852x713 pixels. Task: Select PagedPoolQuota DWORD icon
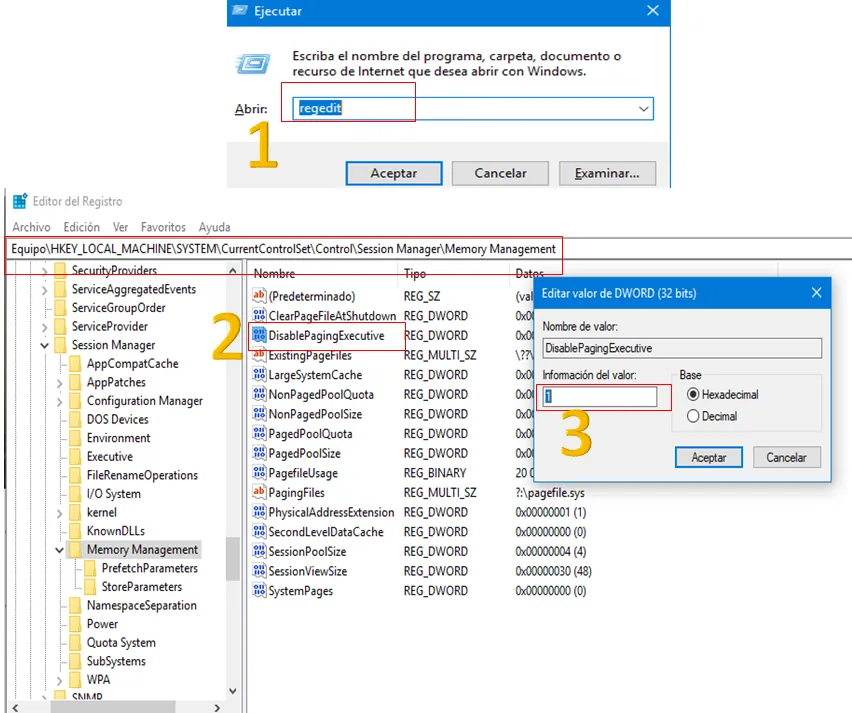tap(259, 433)
